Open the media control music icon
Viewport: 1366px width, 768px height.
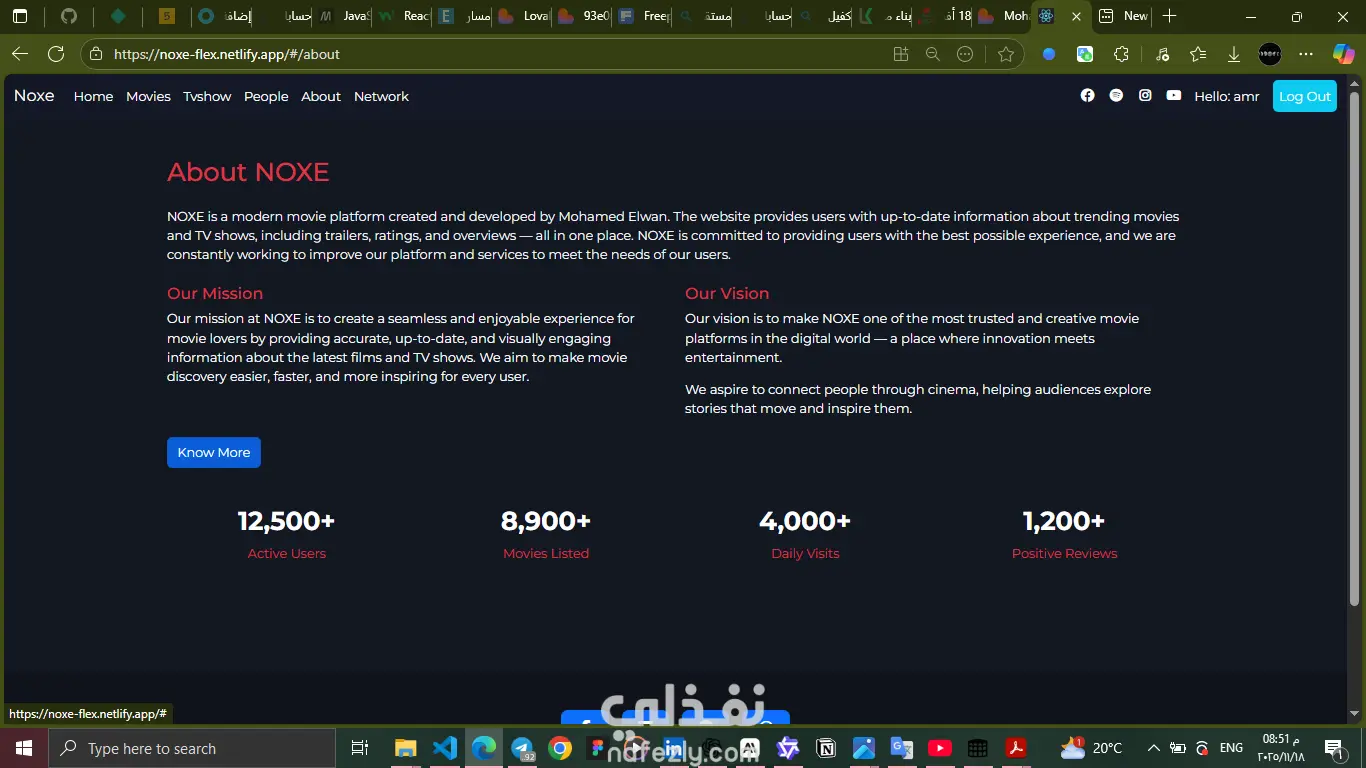tap(1162, 54)
